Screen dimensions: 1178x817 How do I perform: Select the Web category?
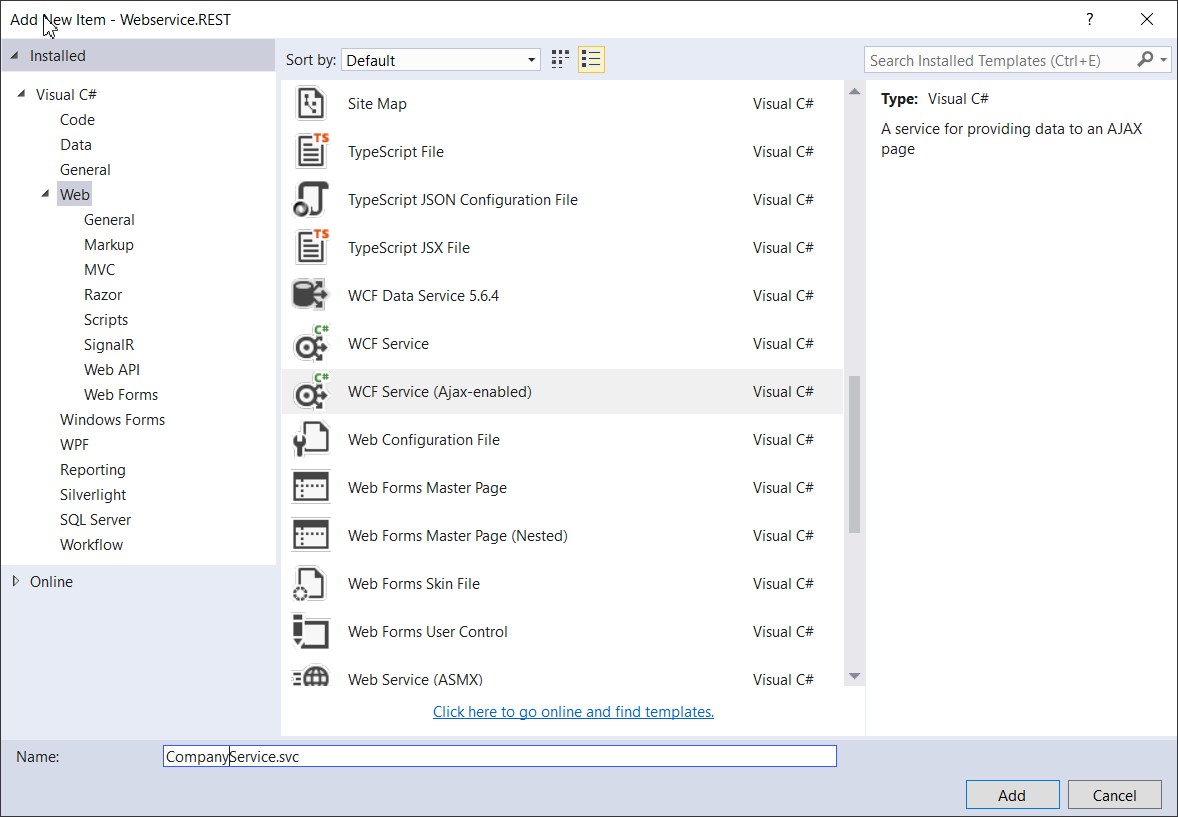tap(74, 194)
